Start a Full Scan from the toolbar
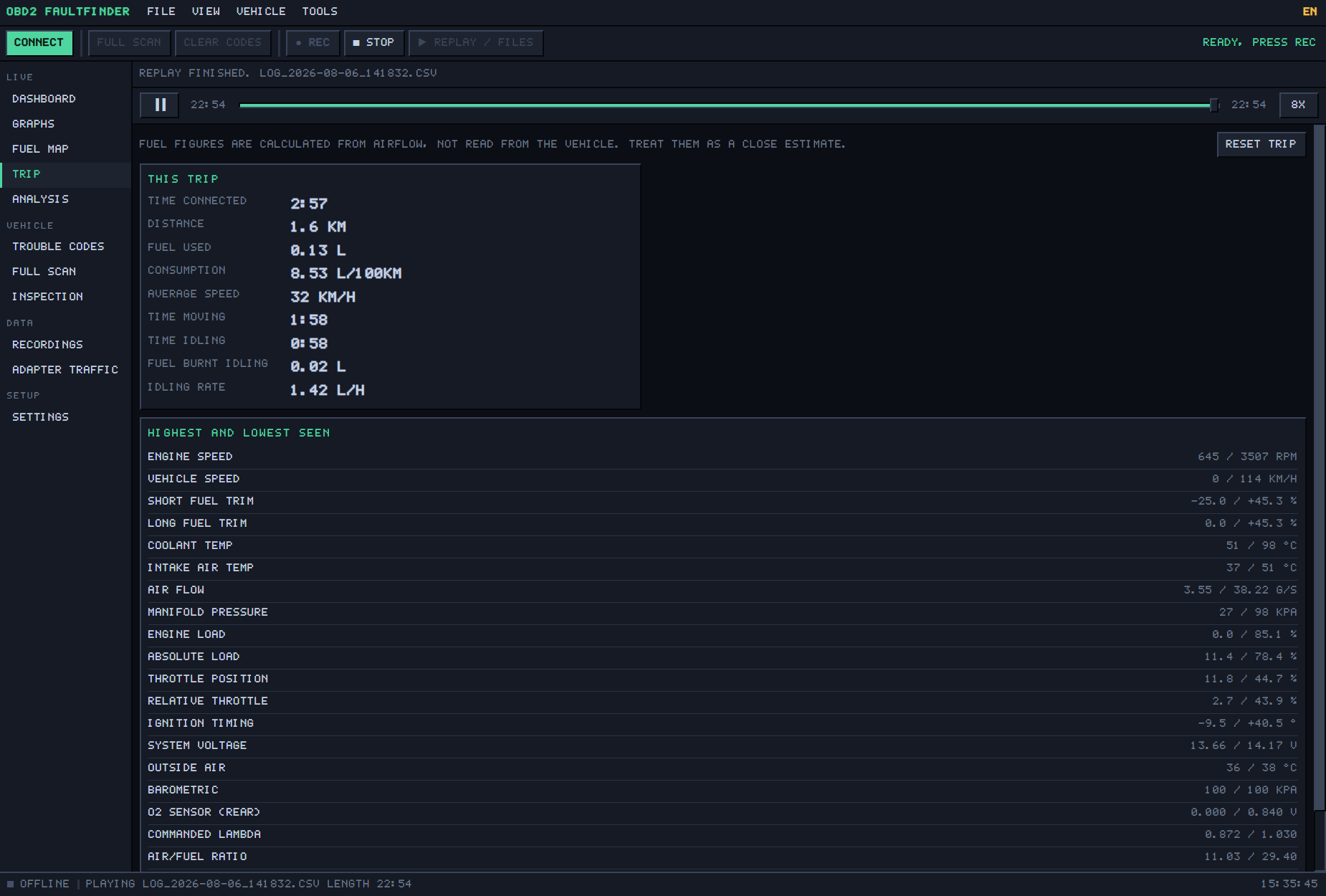 pyautogui.click(x=129, y=42)
